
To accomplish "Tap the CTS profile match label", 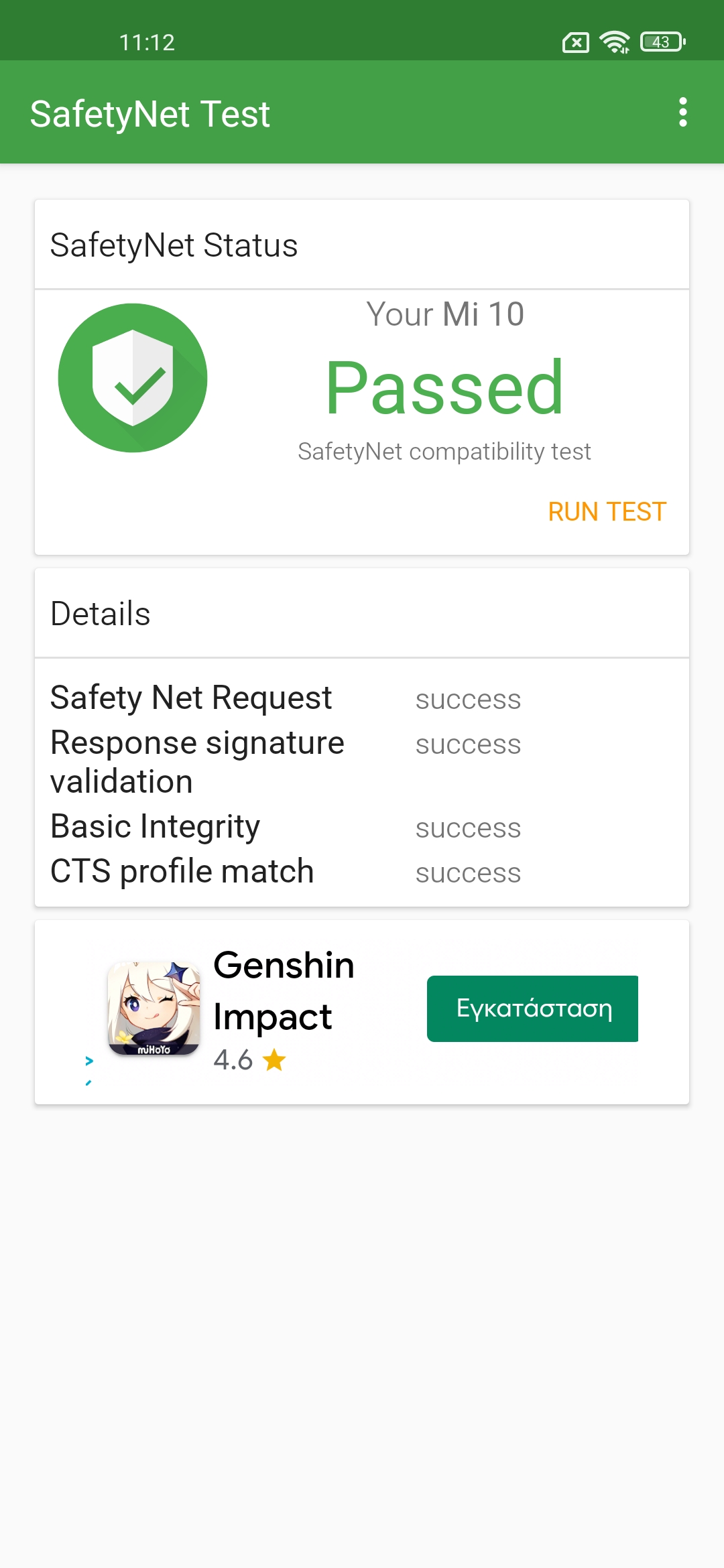I will 182,871.
